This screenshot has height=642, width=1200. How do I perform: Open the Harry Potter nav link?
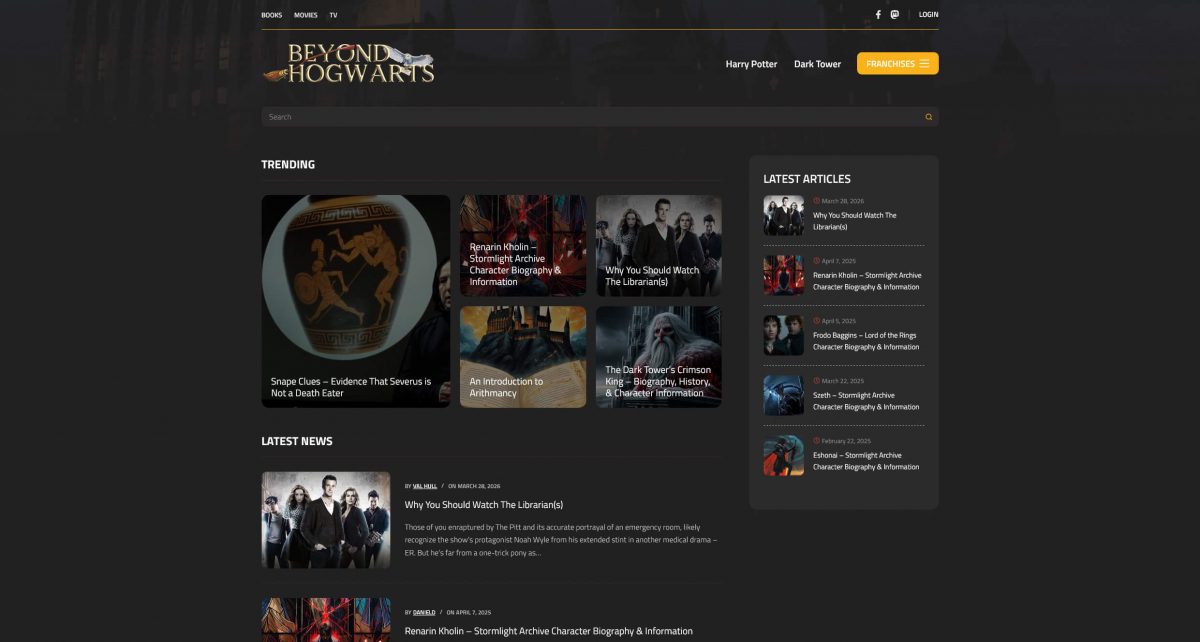[x=751, y=64]
